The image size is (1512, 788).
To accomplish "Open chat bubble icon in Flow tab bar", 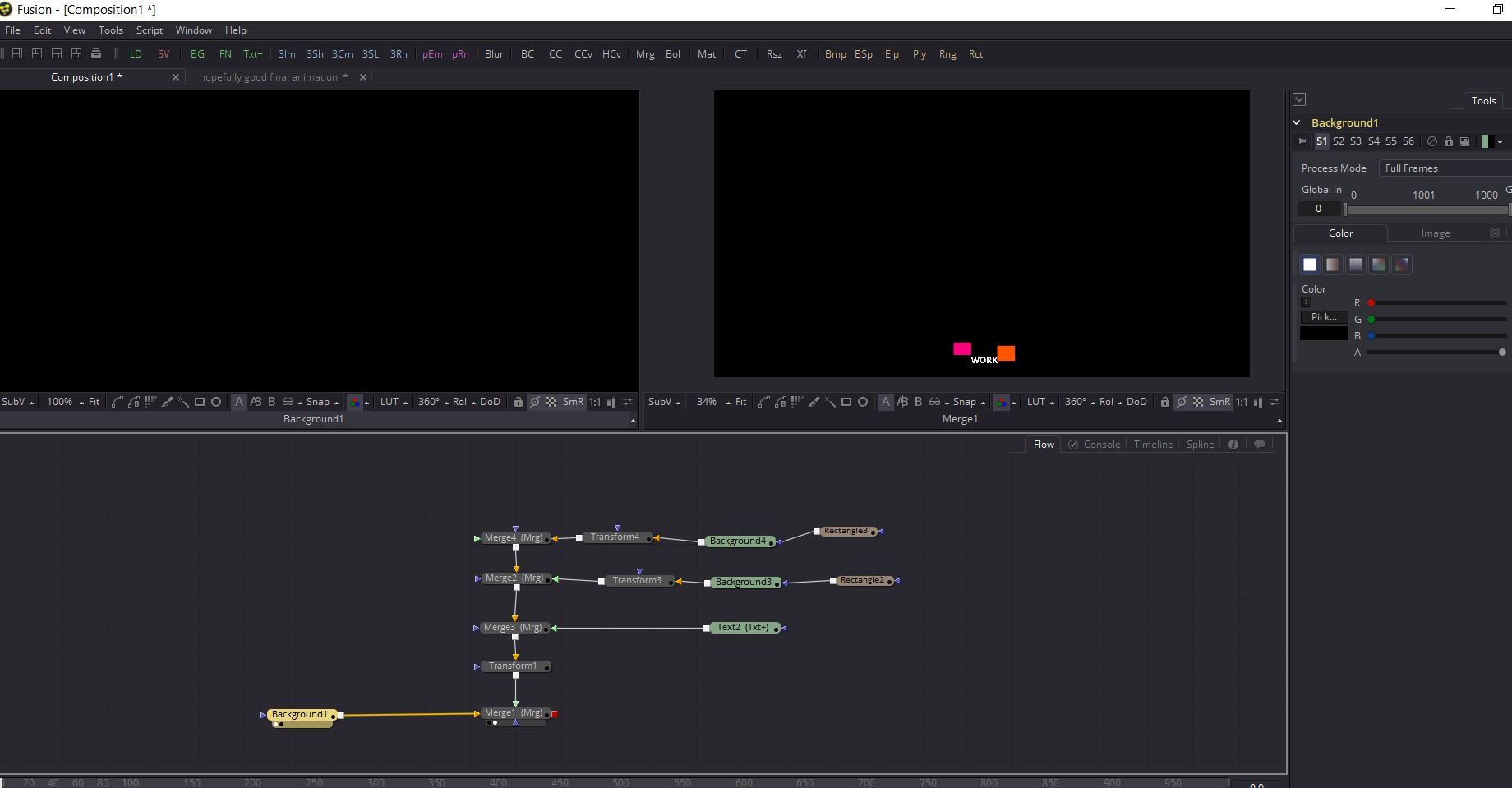I will pyautogui.click(x=1260, y=445).
